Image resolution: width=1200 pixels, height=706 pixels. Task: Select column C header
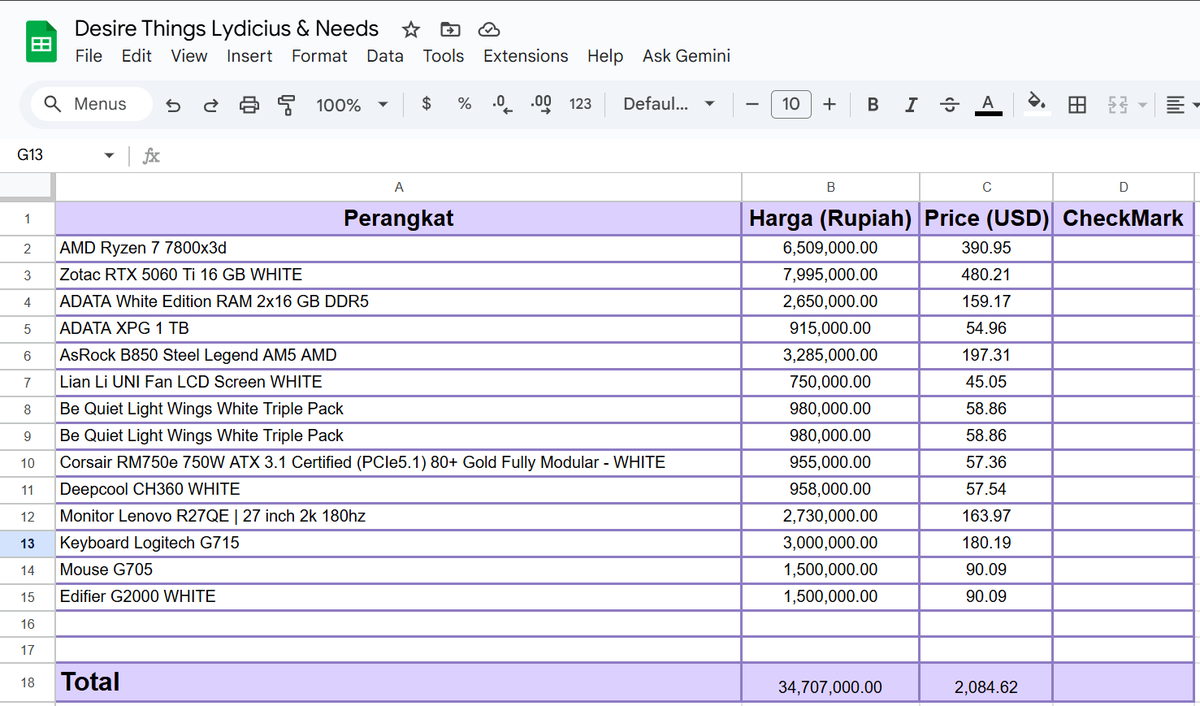point(986,187)
